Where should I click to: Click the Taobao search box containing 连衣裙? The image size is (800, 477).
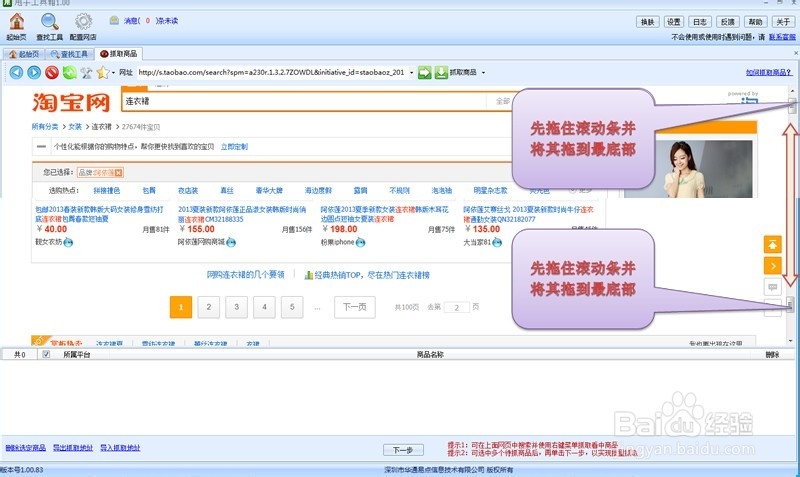click(304, 101)
